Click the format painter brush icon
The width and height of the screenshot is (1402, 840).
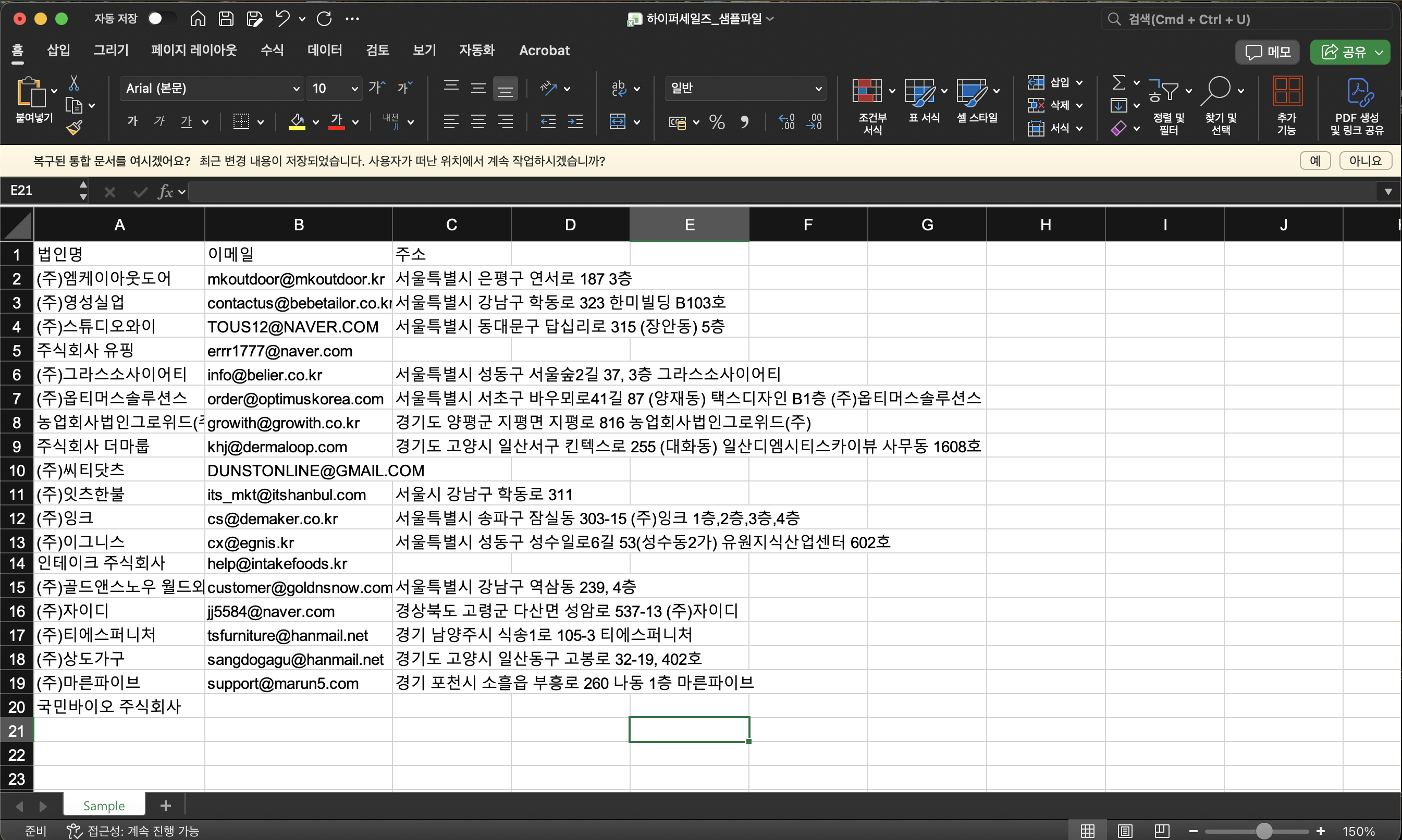pyautogui.click(x=74, y=128)
